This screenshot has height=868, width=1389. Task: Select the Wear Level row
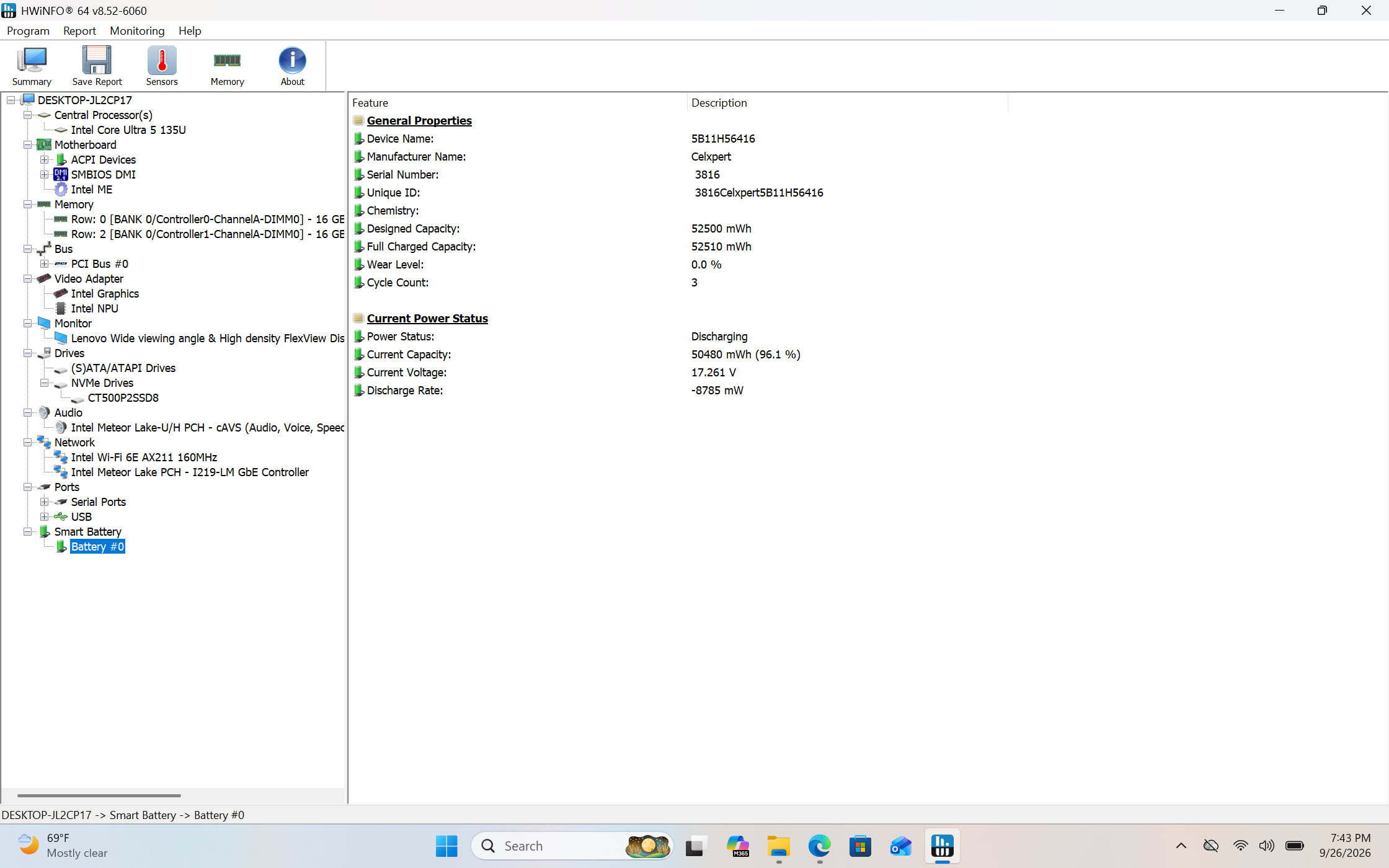tap(679, 264)
